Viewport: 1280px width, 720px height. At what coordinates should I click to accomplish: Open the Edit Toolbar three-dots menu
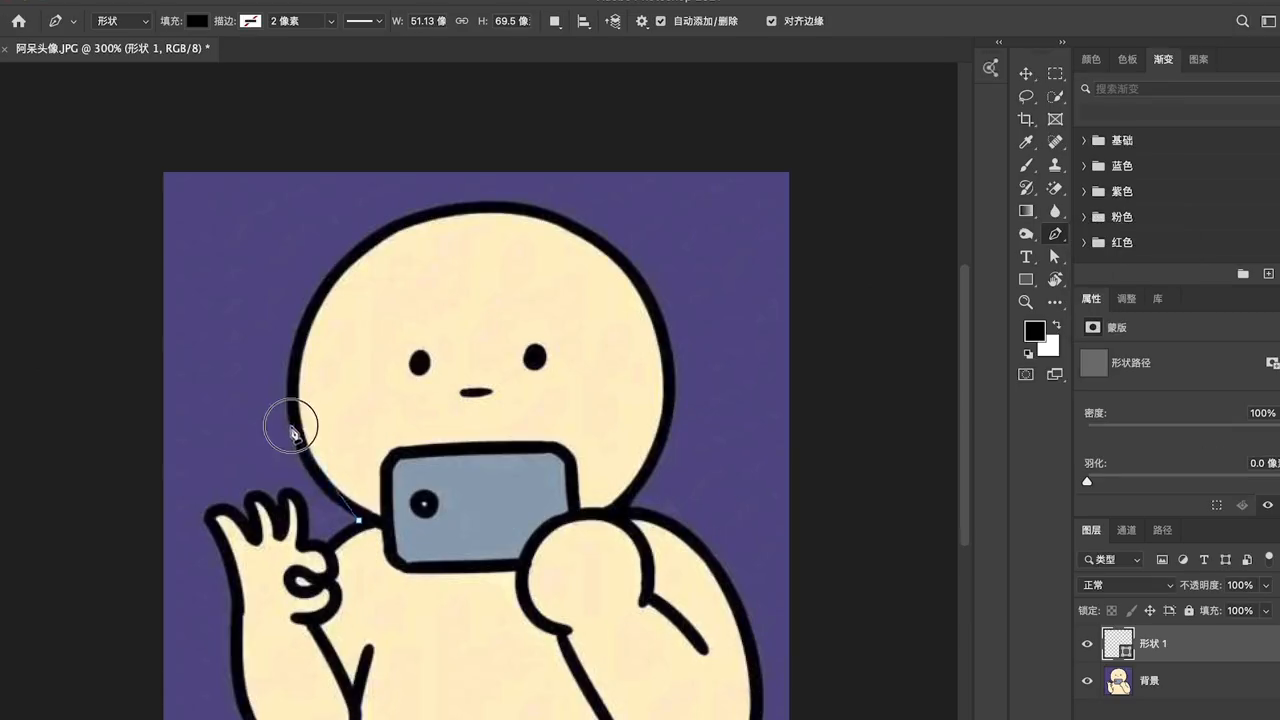(1055, 302)
